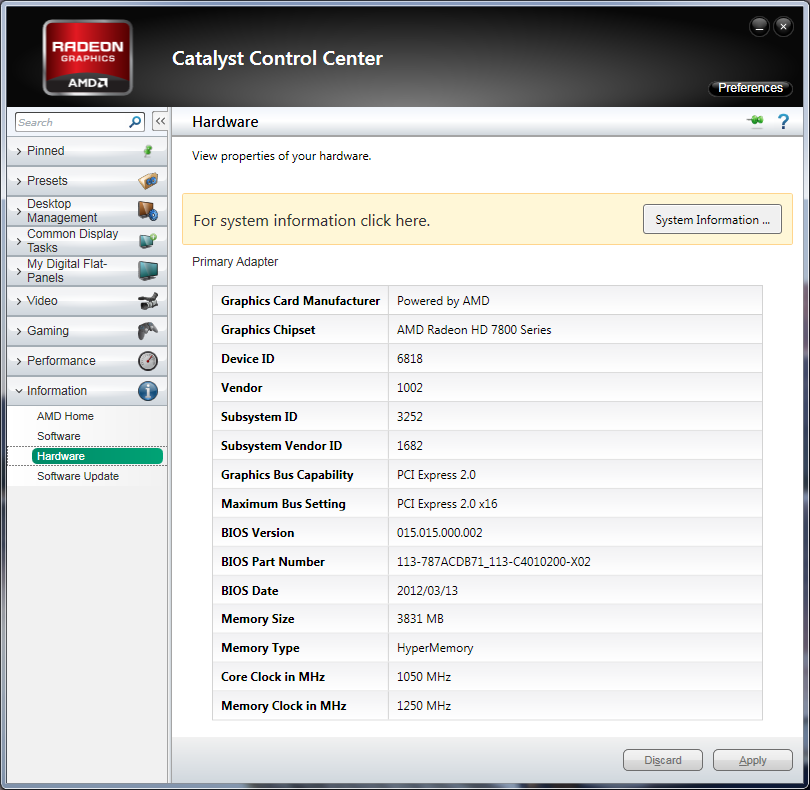The width and height of the screenshot is (810, 790).
Task: Click the Powered by AMD manufacturer value
Action: pos(443,301)
